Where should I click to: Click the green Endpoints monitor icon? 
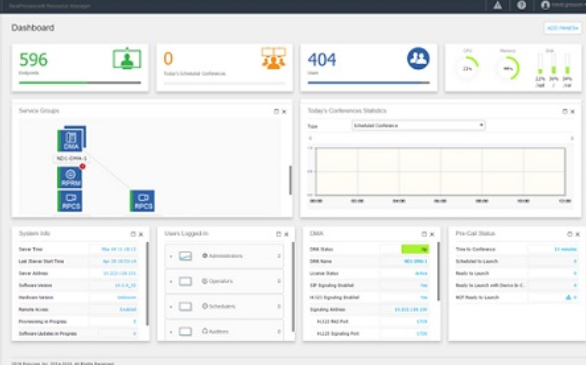(x=127, y=59)
